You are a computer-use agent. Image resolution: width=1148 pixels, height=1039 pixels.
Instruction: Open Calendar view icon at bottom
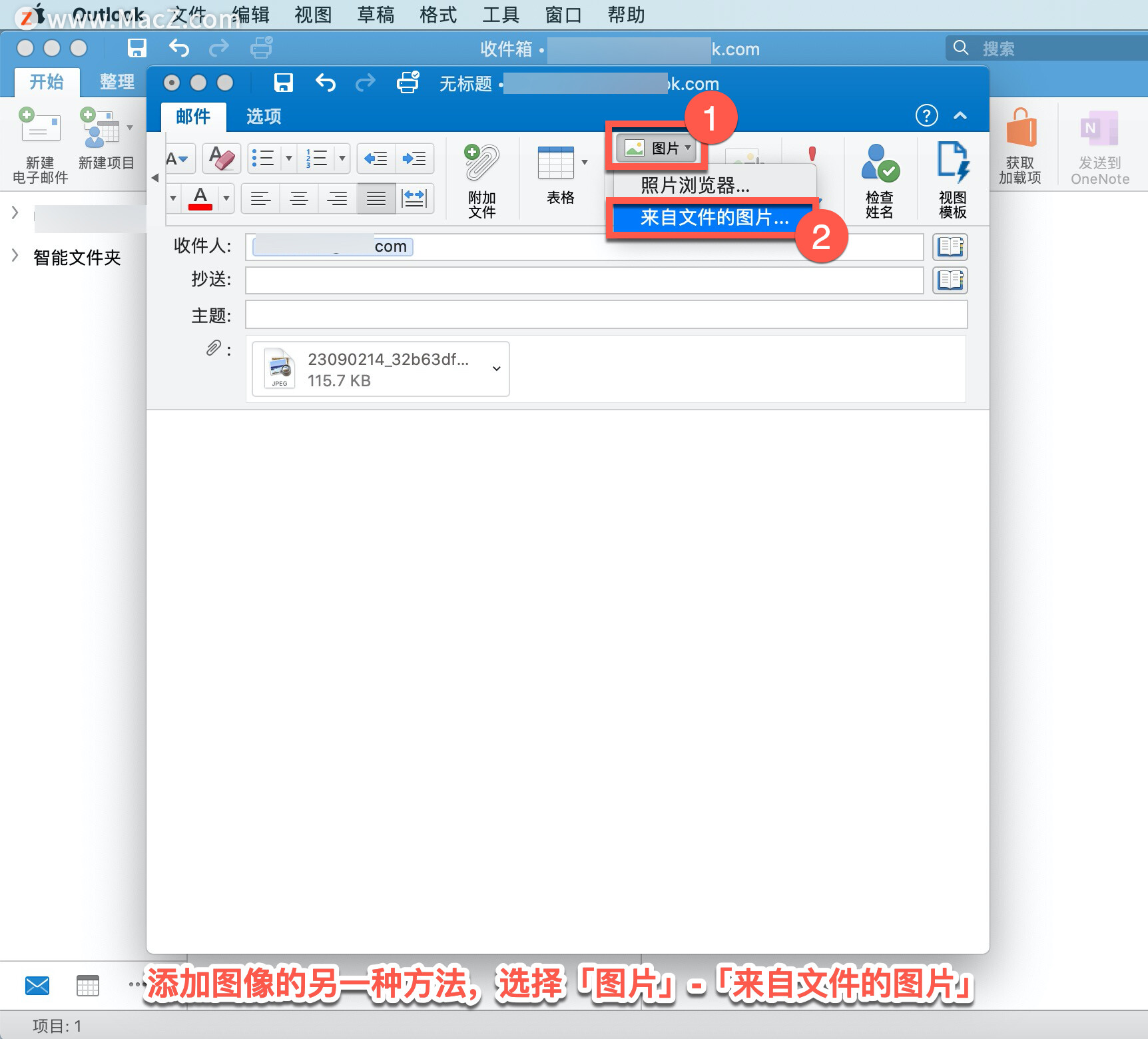pyautogui.click(x=87, y=985)
